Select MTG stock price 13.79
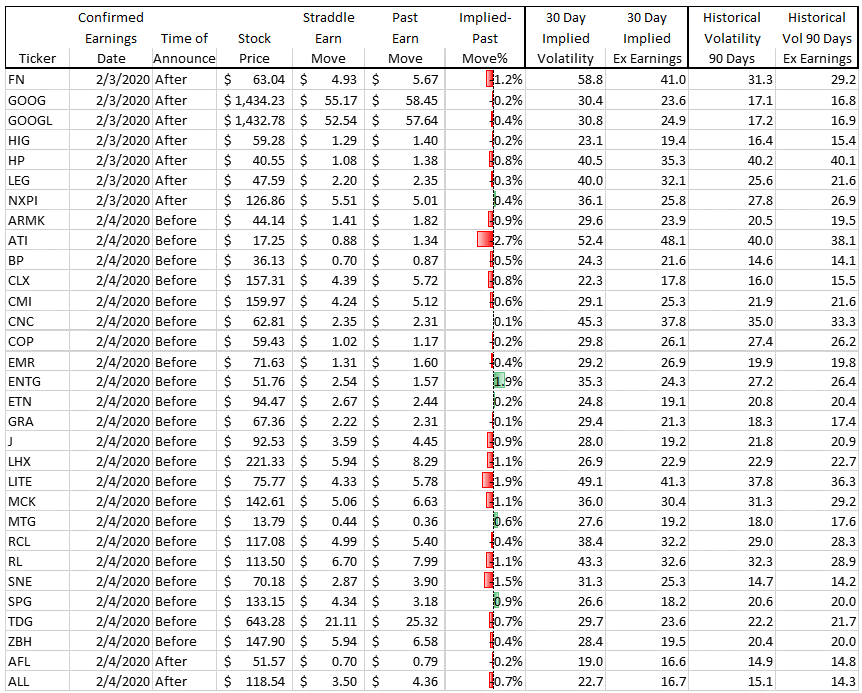 point(254,522)
